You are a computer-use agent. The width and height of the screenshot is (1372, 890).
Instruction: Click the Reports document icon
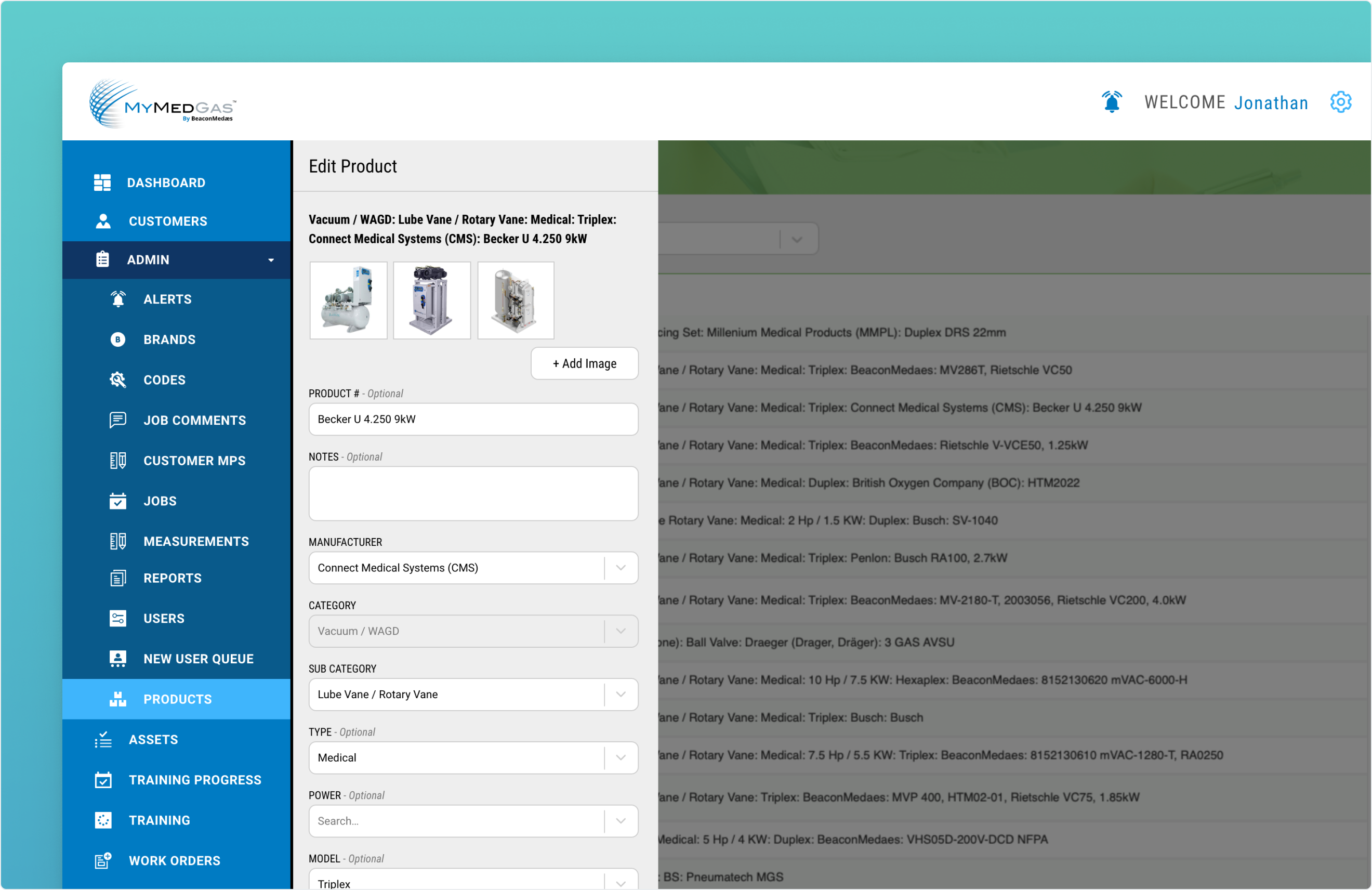pyautogui.click(x=118, y=579)
